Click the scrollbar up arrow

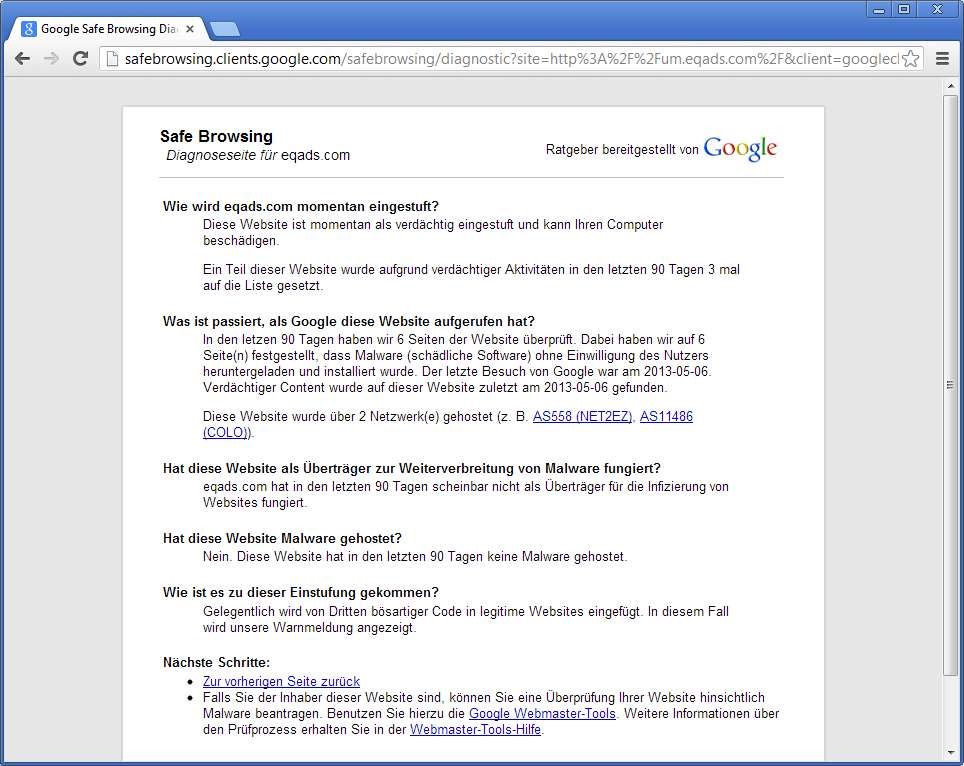point(951,87)
